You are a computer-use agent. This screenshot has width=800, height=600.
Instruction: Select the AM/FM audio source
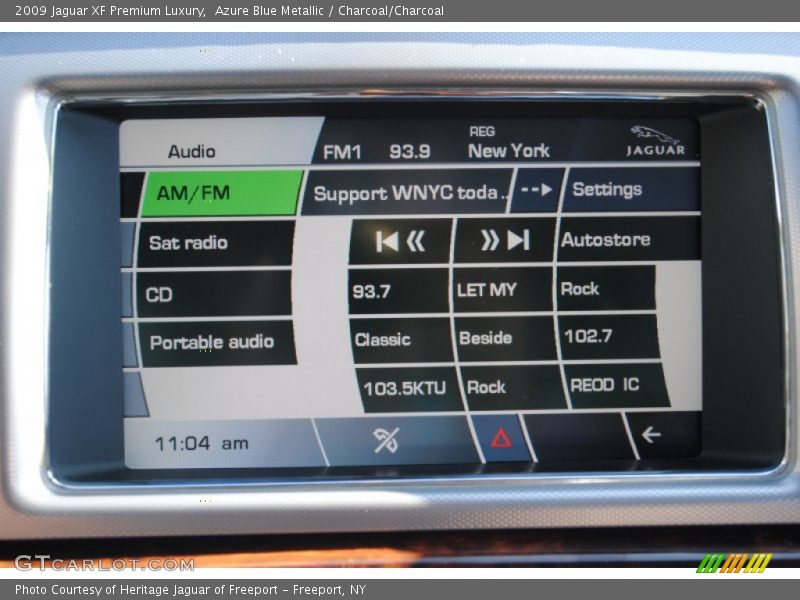click(x=222, y=193)
